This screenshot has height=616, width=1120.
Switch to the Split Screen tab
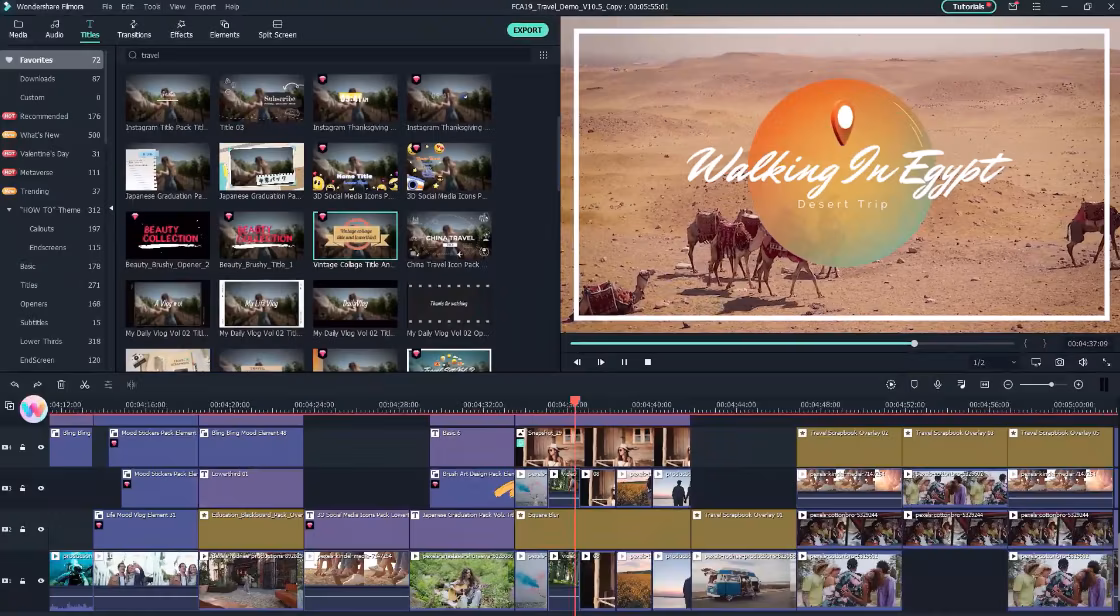(277, 29)
